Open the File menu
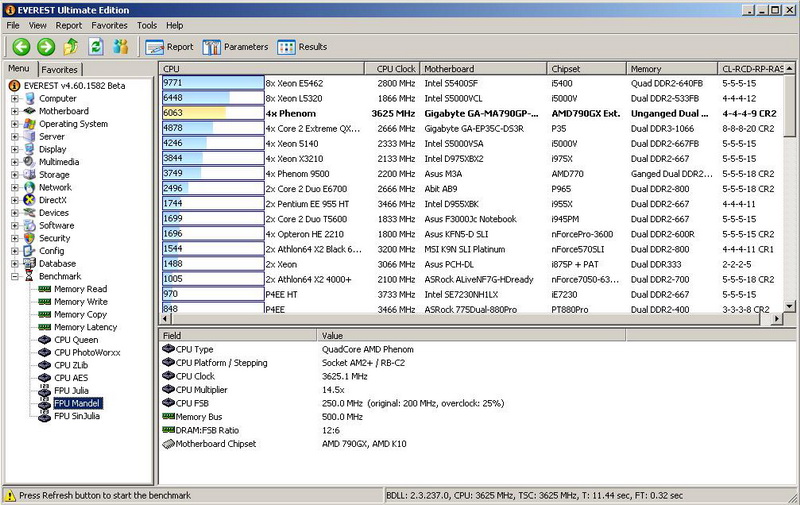Screen dimensions: 800x505 [x=13, y=25]
